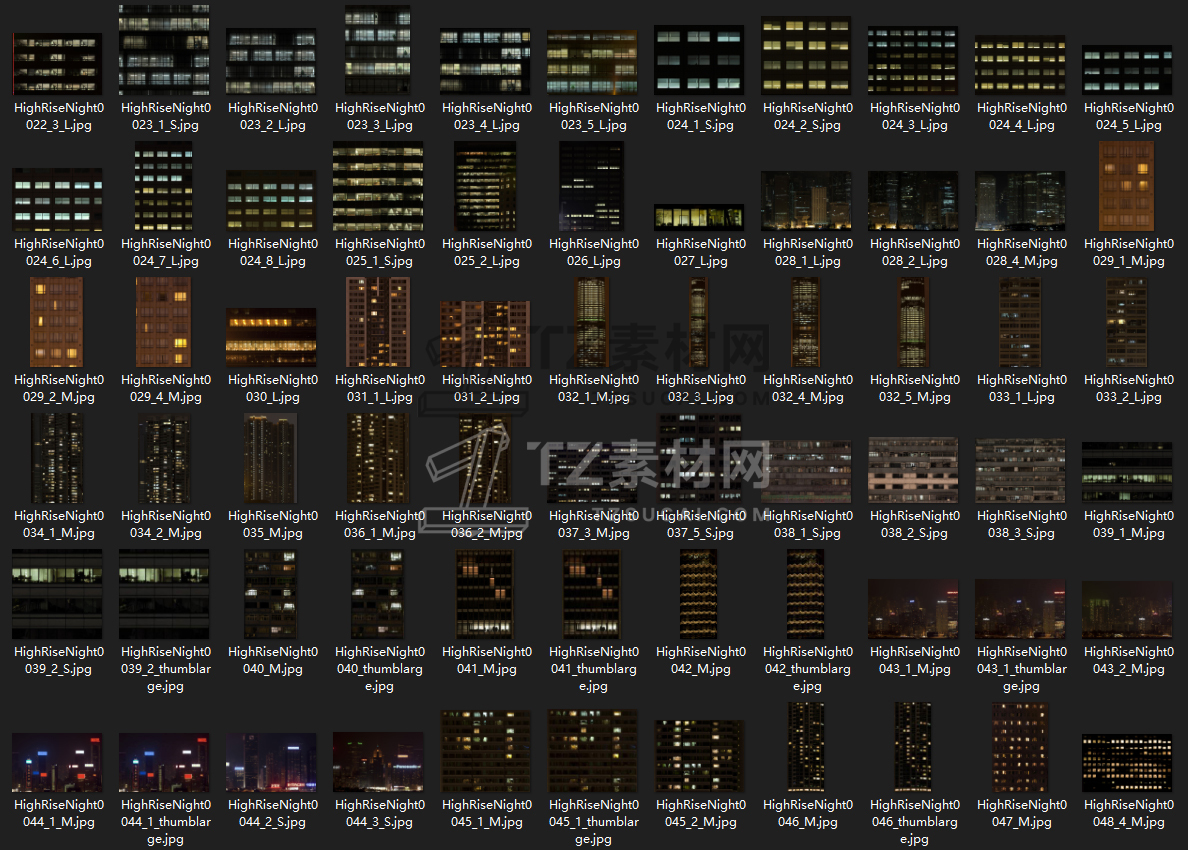Select thumbnail HighRiseNight0036_1_M.jpg
This screenshot has height=850, width=1188.
377,458
